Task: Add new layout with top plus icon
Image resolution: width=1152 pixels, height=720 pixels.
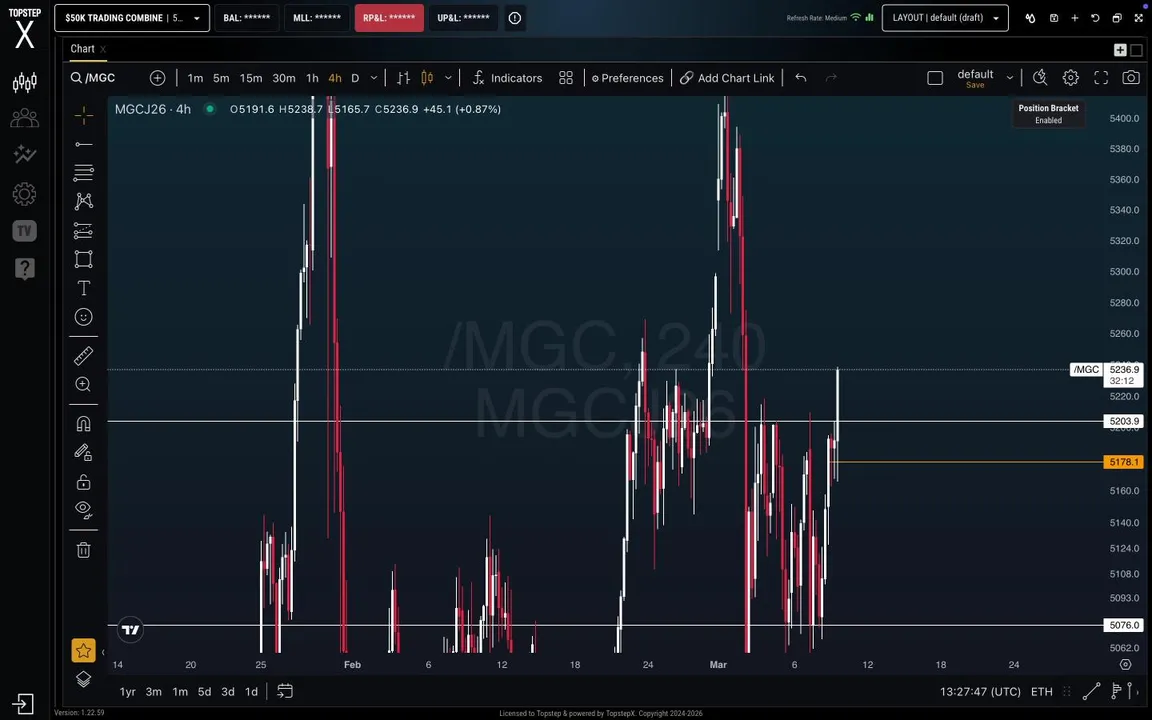Action: [x=1074, y=18]
